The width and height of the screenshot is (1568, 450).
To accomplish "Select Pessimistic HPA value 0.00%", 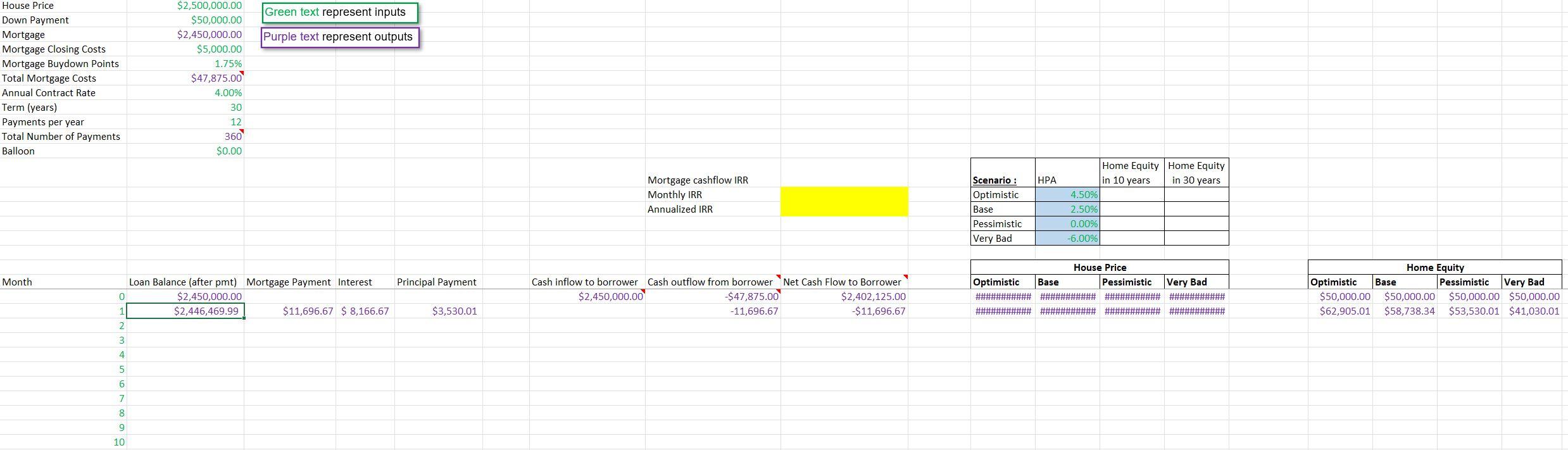I will pyautogui.click(x=1067, y=224).
